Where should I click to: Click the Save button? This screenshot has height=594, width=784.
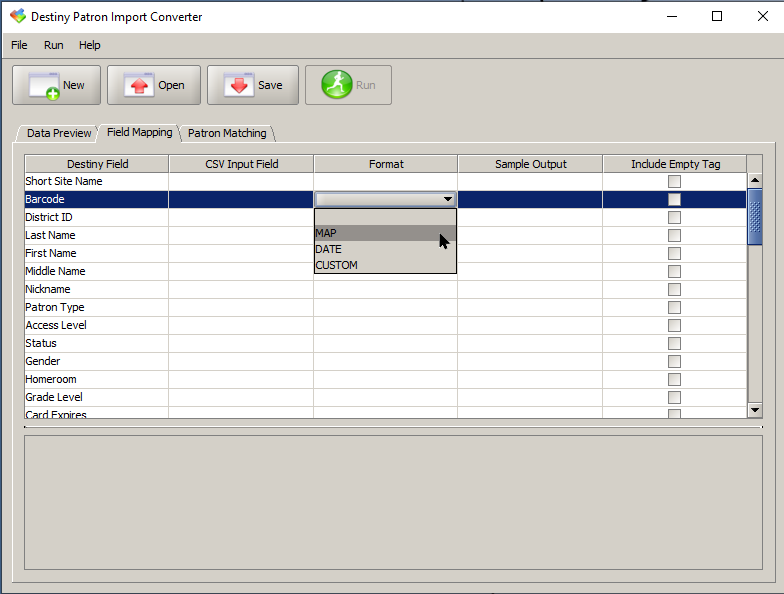pos(253,85)
